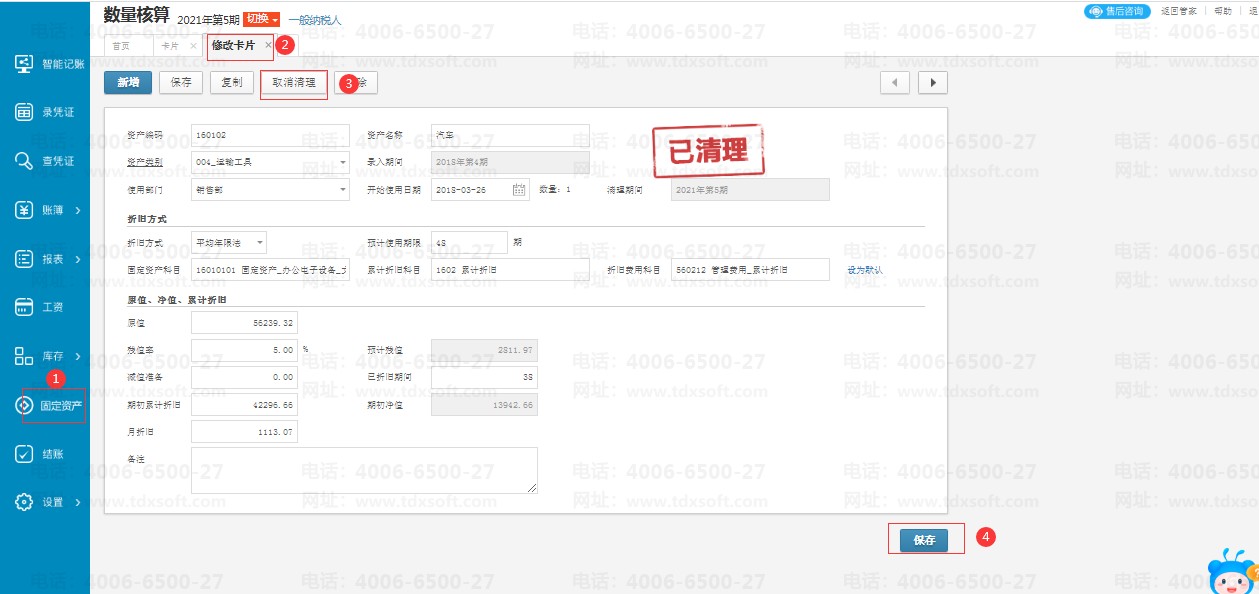Expand the 资产类别 dropdown
This screenshot has width=1259, height=594.
pyautogui.click(x=342, y=162)
